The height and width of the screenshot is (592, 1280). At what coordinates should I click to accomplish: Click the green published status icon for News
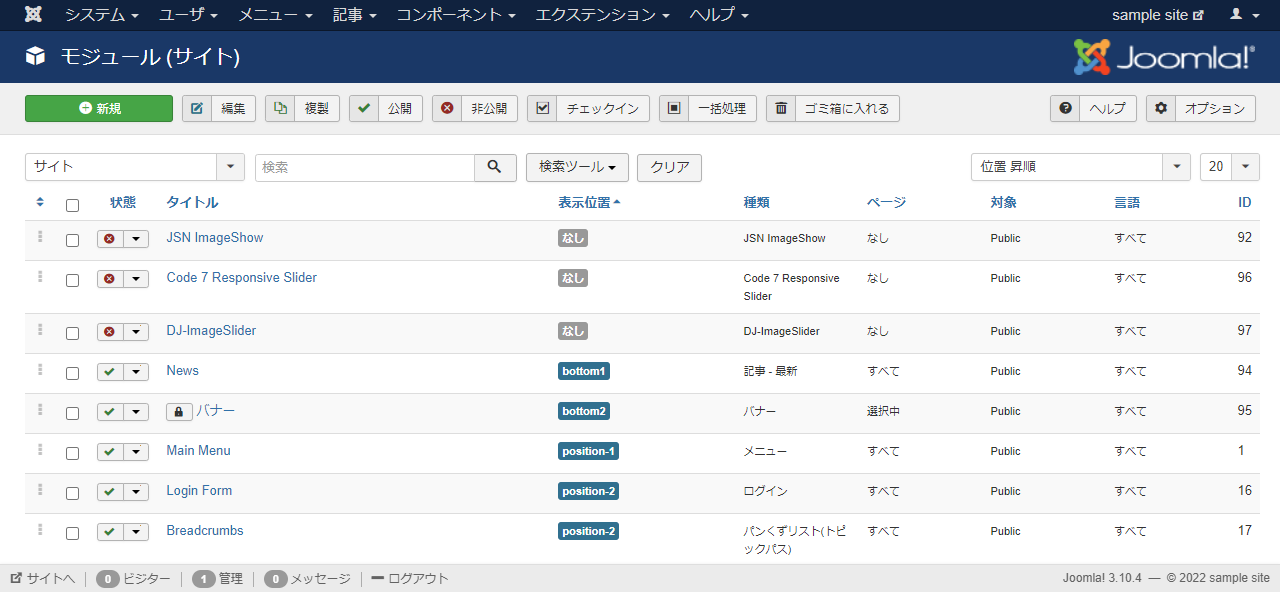[x=110, y=372]
